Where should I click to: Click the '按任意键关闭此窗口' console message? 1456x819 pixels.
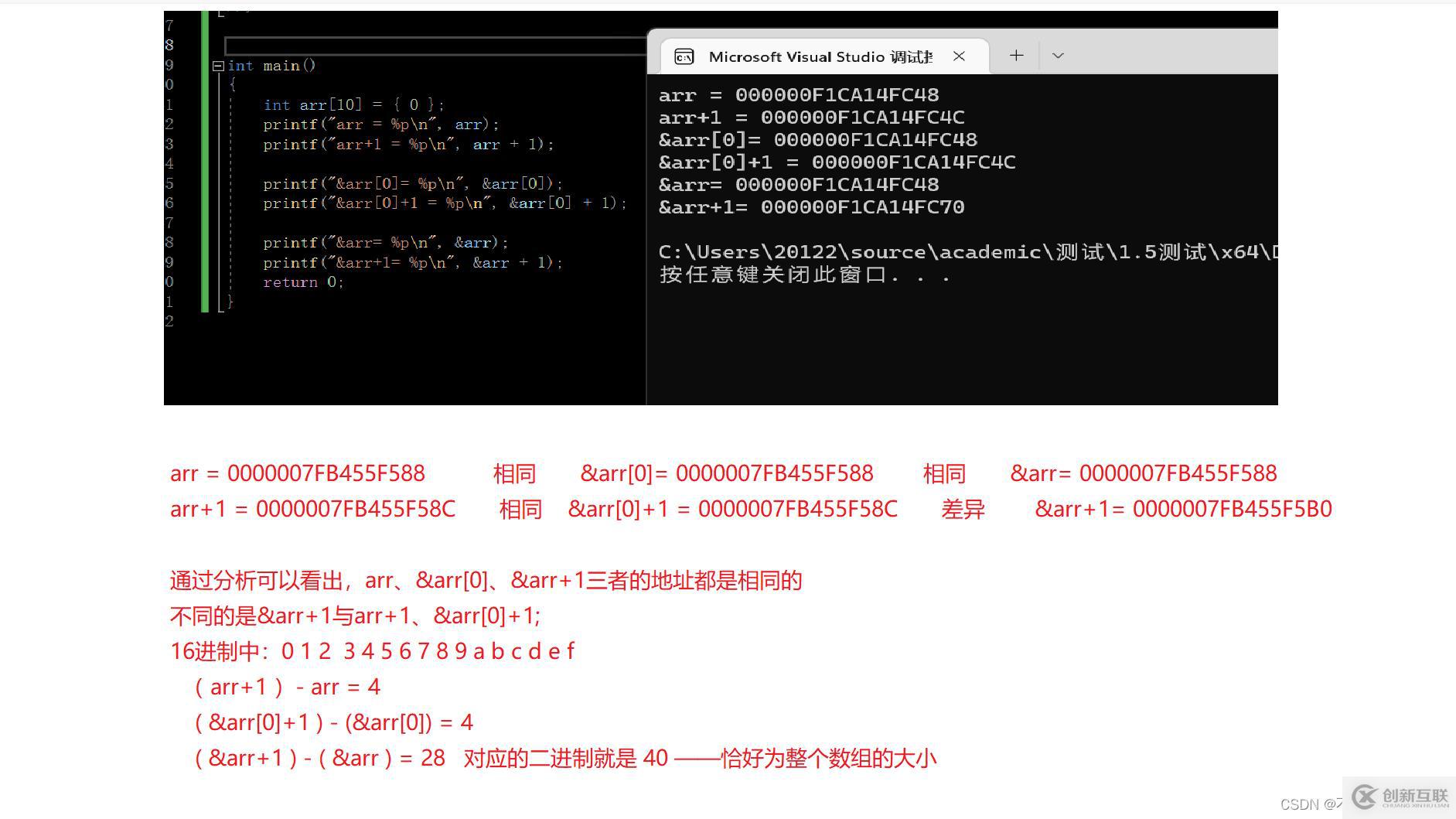click(x=804, y=275)
